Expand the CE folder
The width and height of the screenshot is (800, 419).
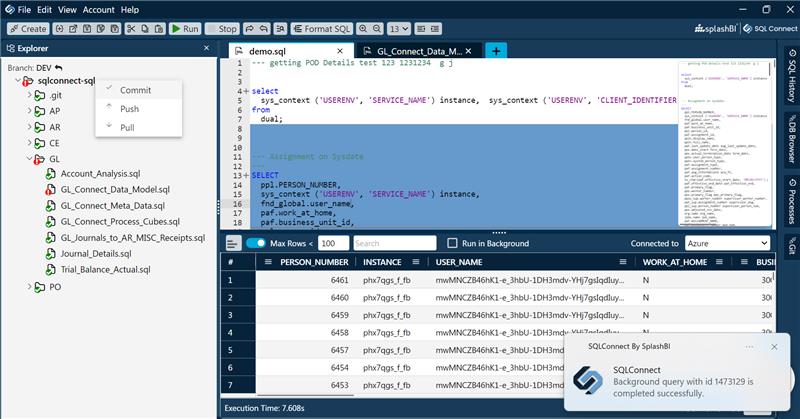click(30, 143)
